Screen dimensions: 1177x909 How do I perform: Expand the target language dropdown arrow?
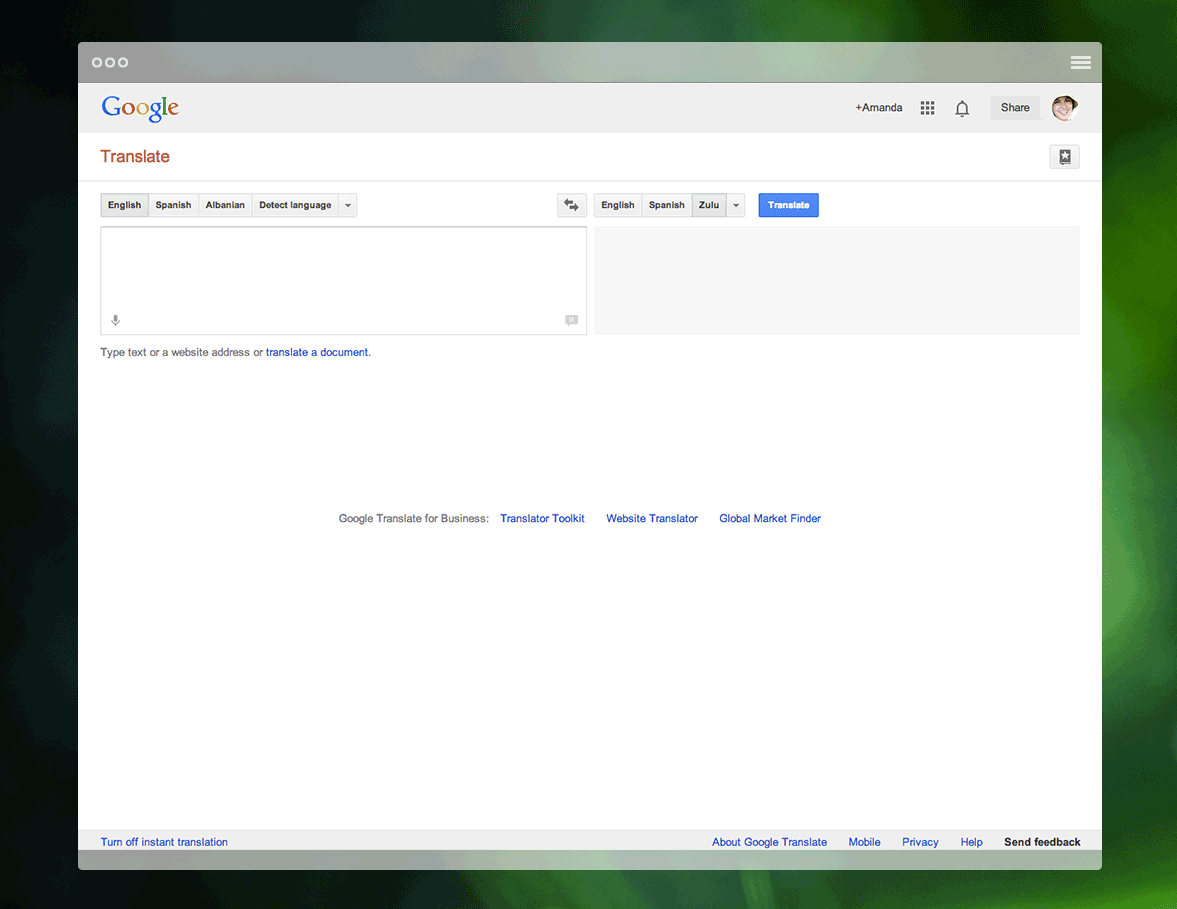pyautogui.click(x=736, y=205)
